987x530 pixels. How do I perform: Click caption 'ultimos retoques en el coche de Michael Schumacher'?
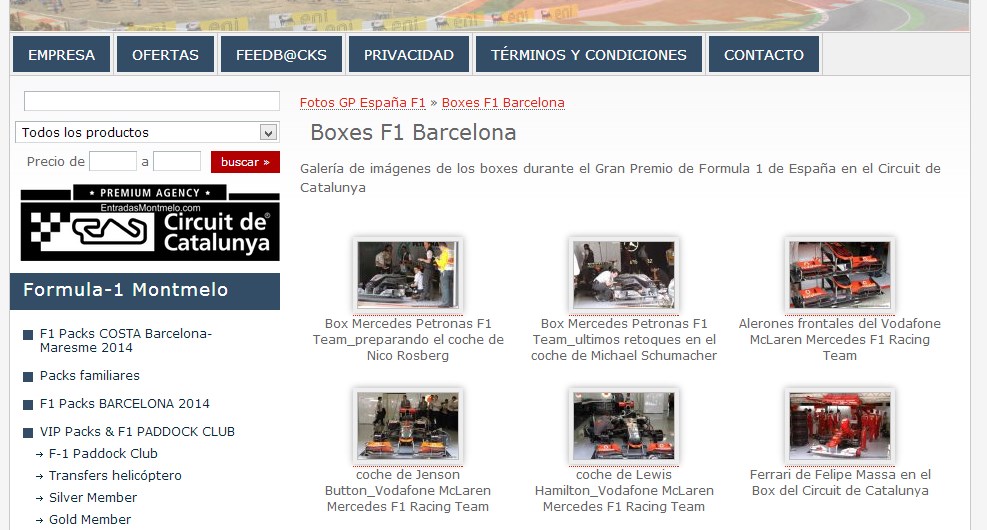click(x=624, y=339)
